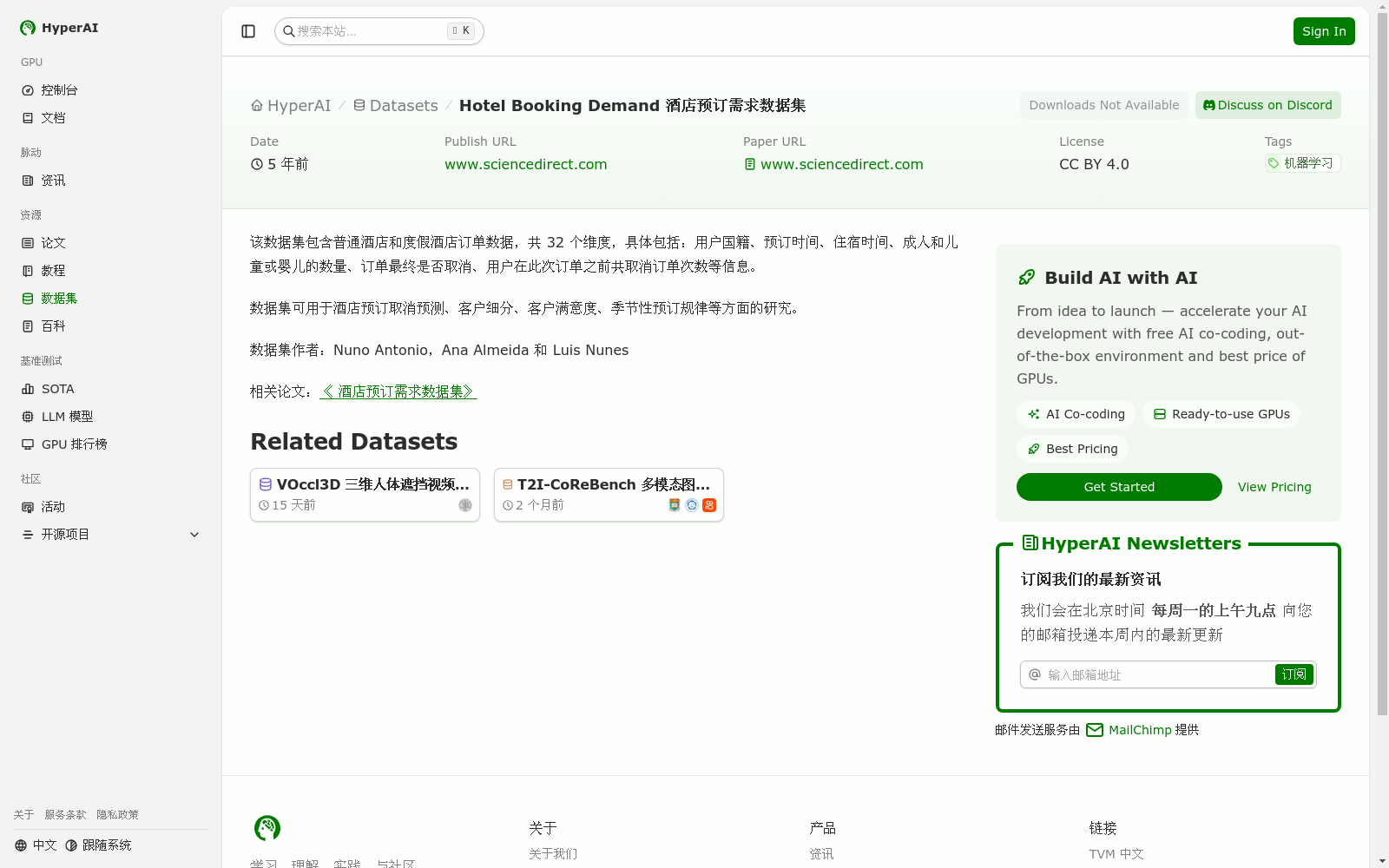
Task: Click the Discord icon in discuss button
Action: tap(1209, 105)
